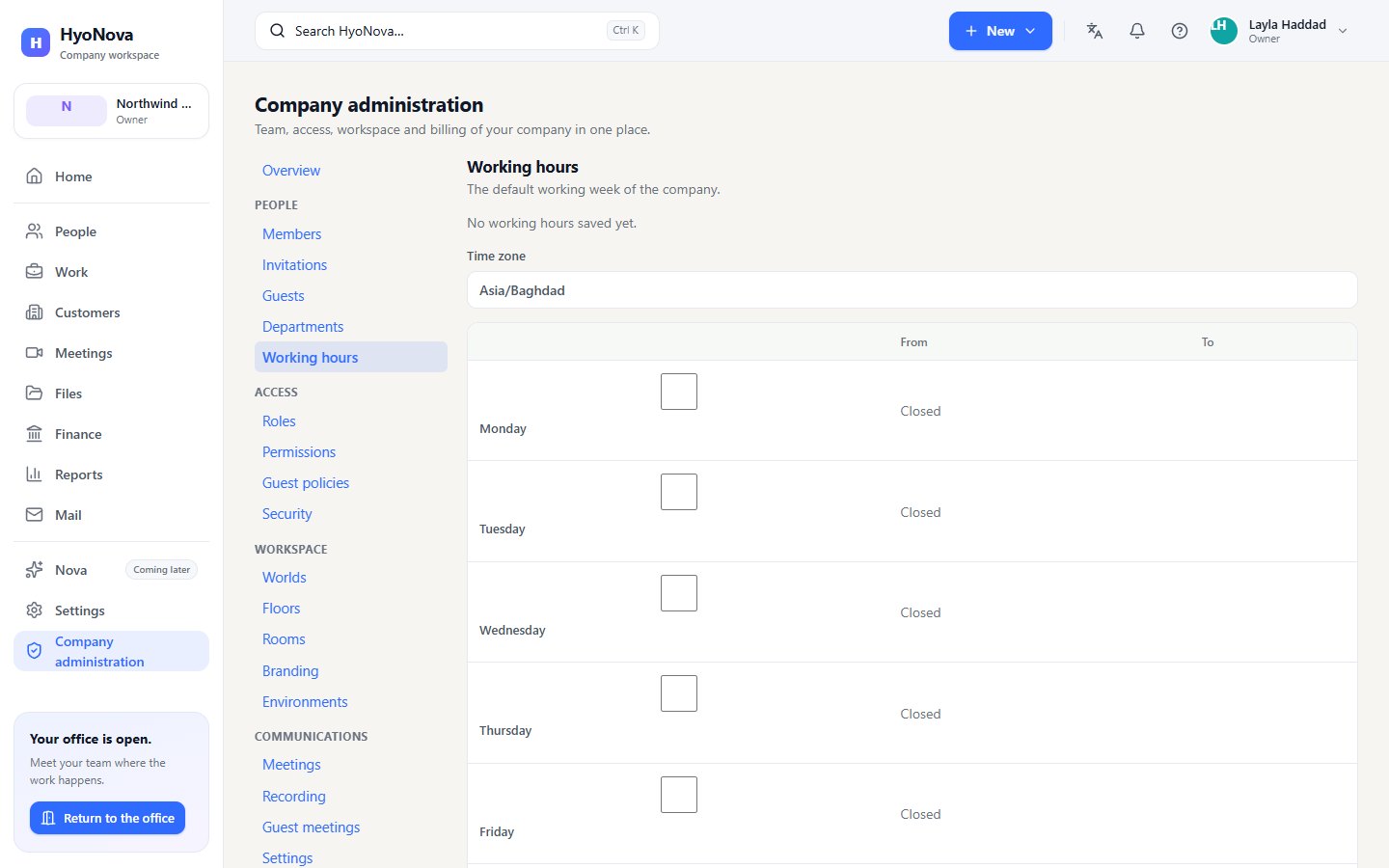
Task: Open Finance via its bank icon
Action: point(35,434)
